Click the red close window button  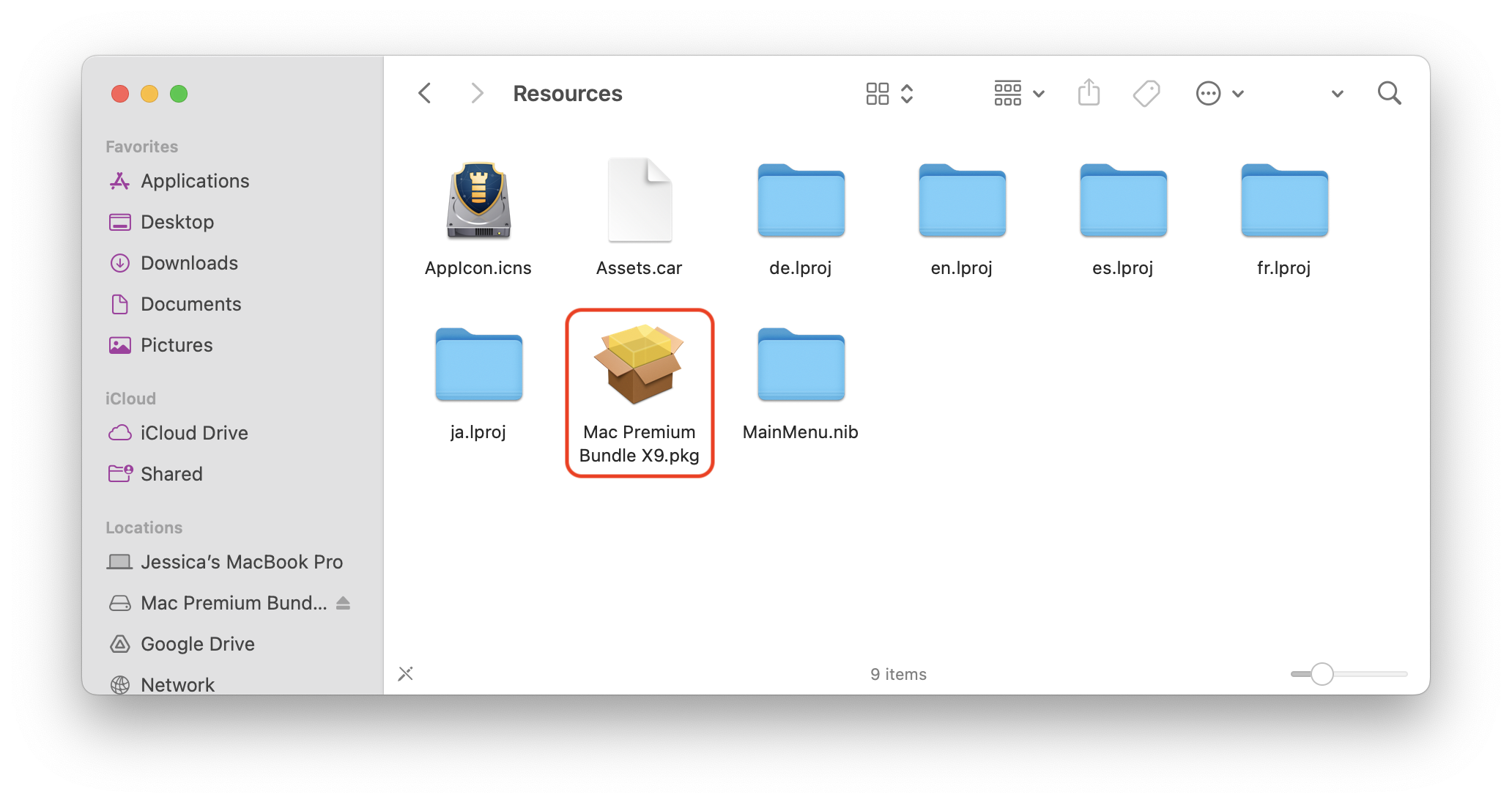[120, 94]
